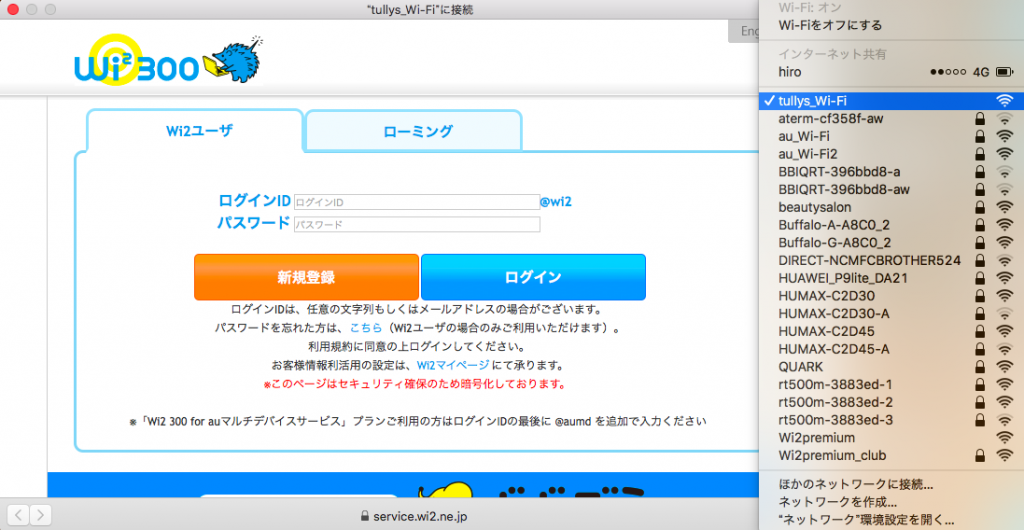Connect to rt500m-3883ed-2 network
Image resolution: width=1024 pixels, height=530 pixels.
click(892, 401)
